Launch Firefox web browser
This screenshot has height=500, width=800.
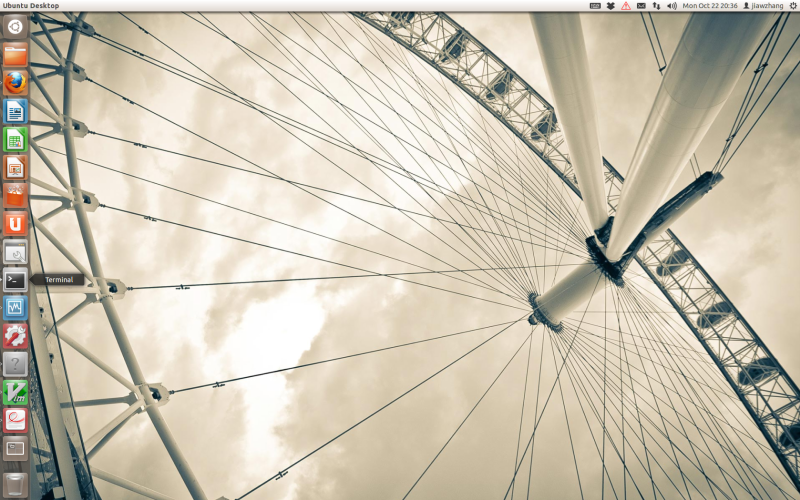[x=15, y=82]
